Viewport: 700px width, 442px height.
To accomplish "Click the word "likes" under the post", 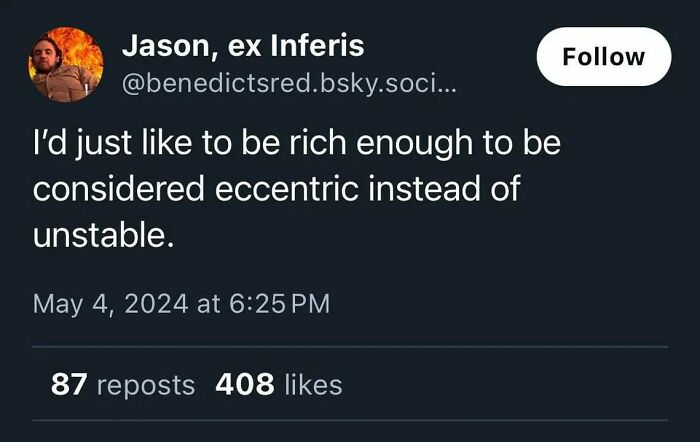I will click(x=313, y=384).
